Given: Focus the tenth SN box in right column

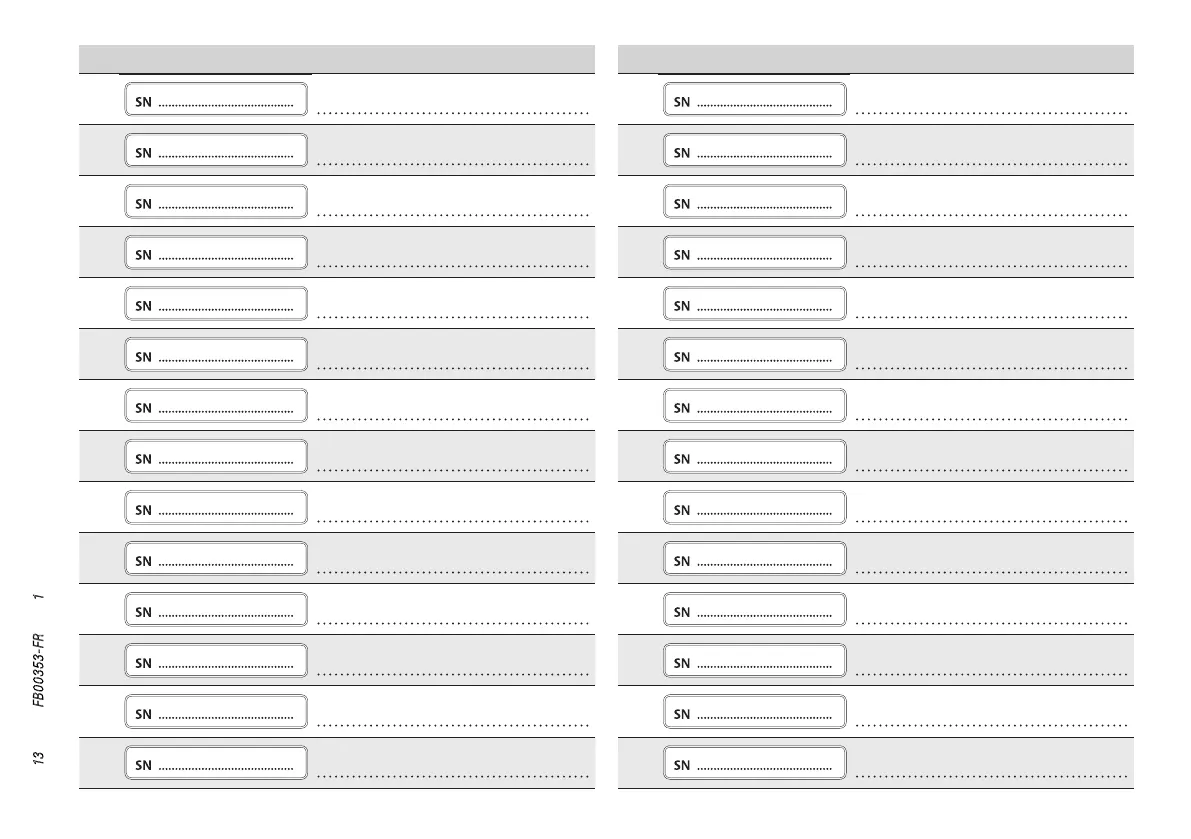Looking at the screenshot, I should 754,559.
